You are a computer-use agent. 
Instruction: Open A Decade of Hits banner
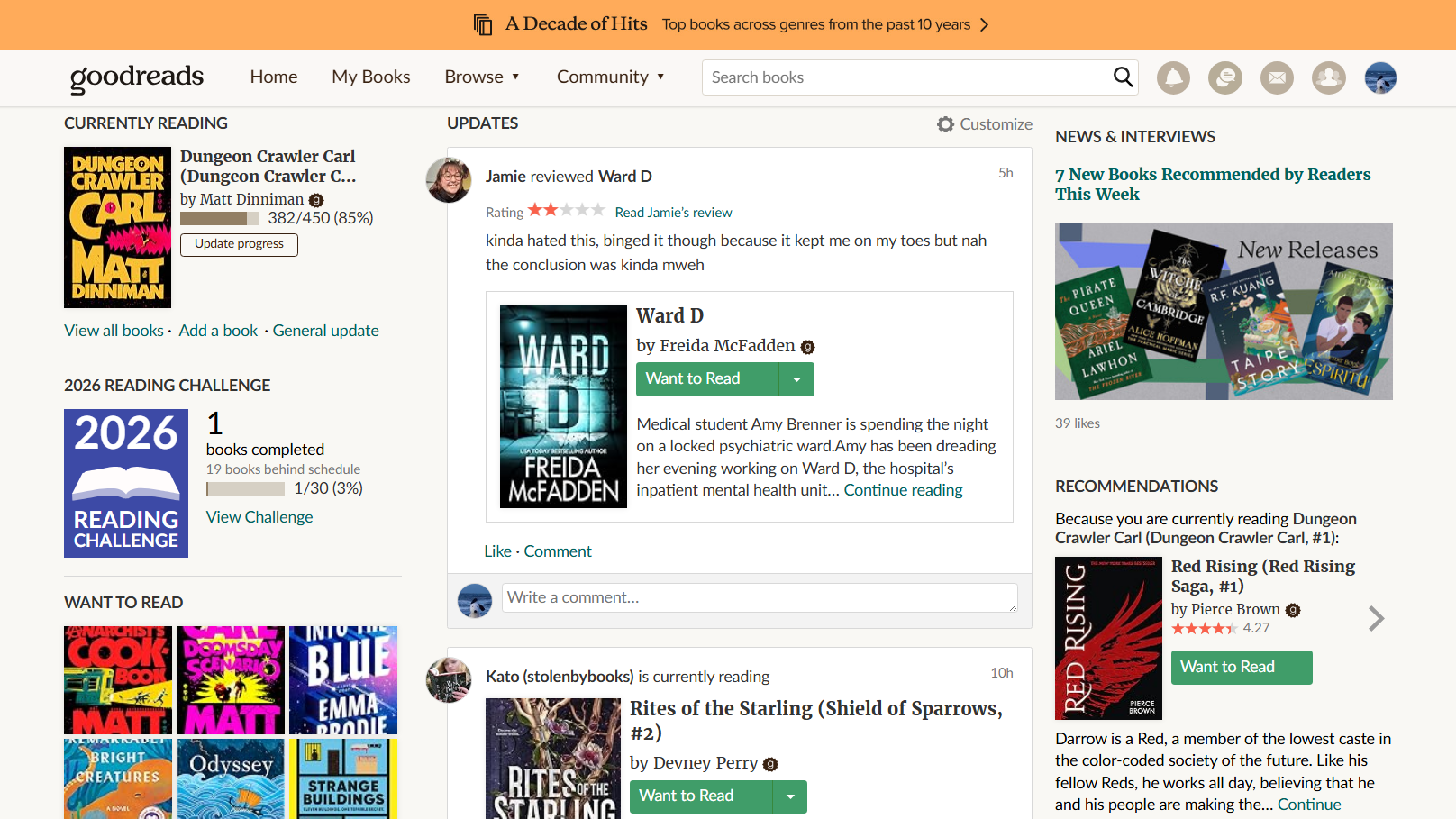click(x=731, y=24)
